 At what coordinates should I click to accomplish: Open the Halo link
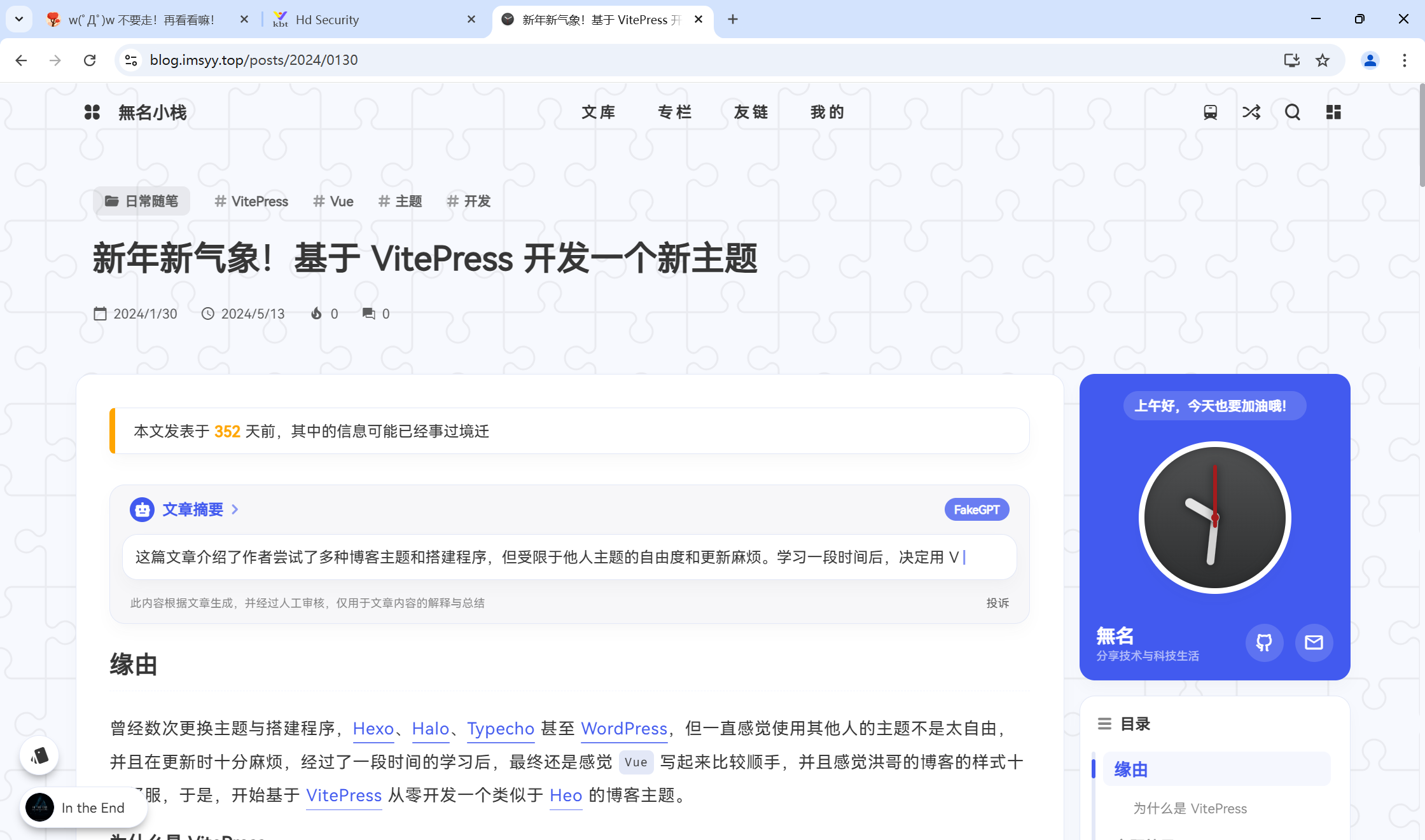pos(431,729)
